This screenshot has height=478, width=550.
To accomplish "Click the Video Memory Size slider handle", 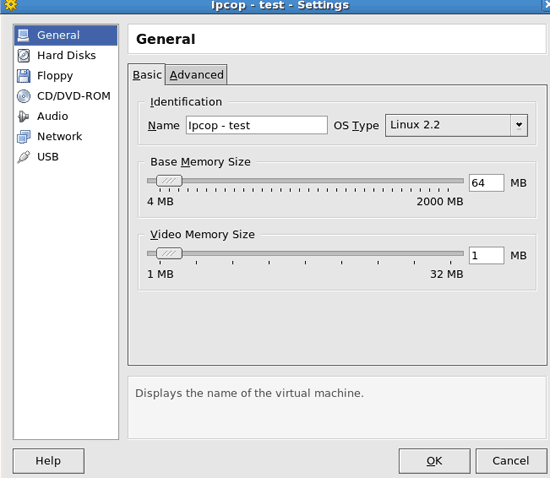I will [169, 253].
